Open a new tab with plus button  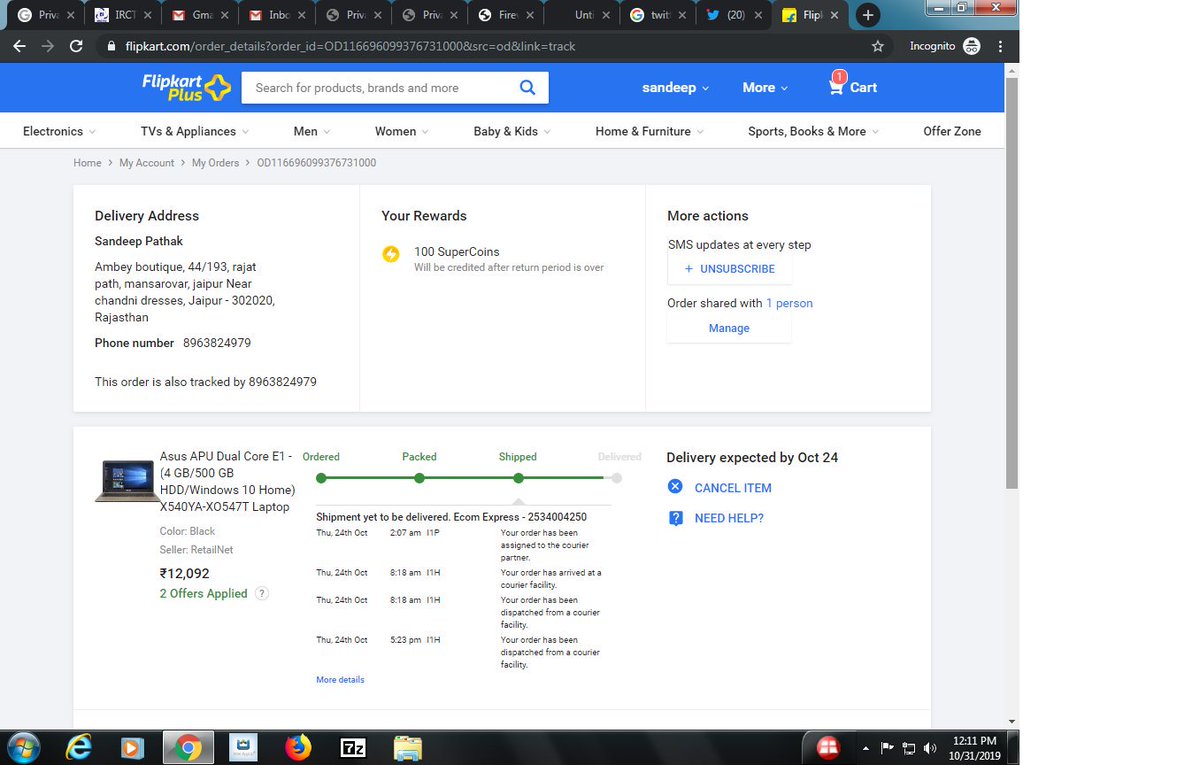pos(868,15)
